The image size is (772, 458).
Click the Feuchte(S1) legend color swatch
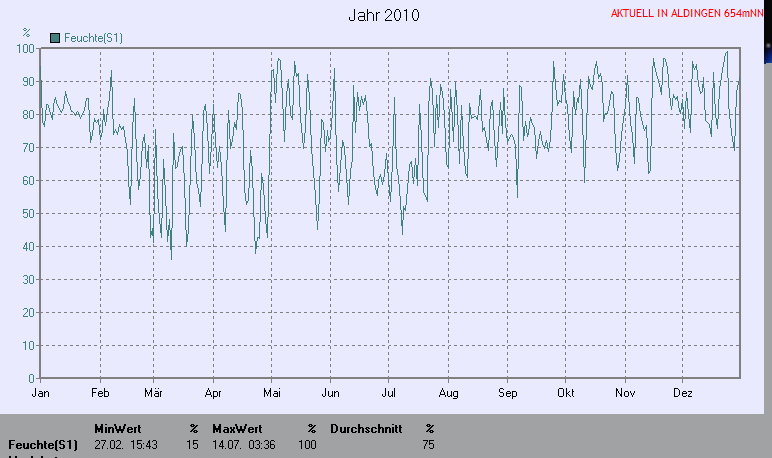click(55, 38)
